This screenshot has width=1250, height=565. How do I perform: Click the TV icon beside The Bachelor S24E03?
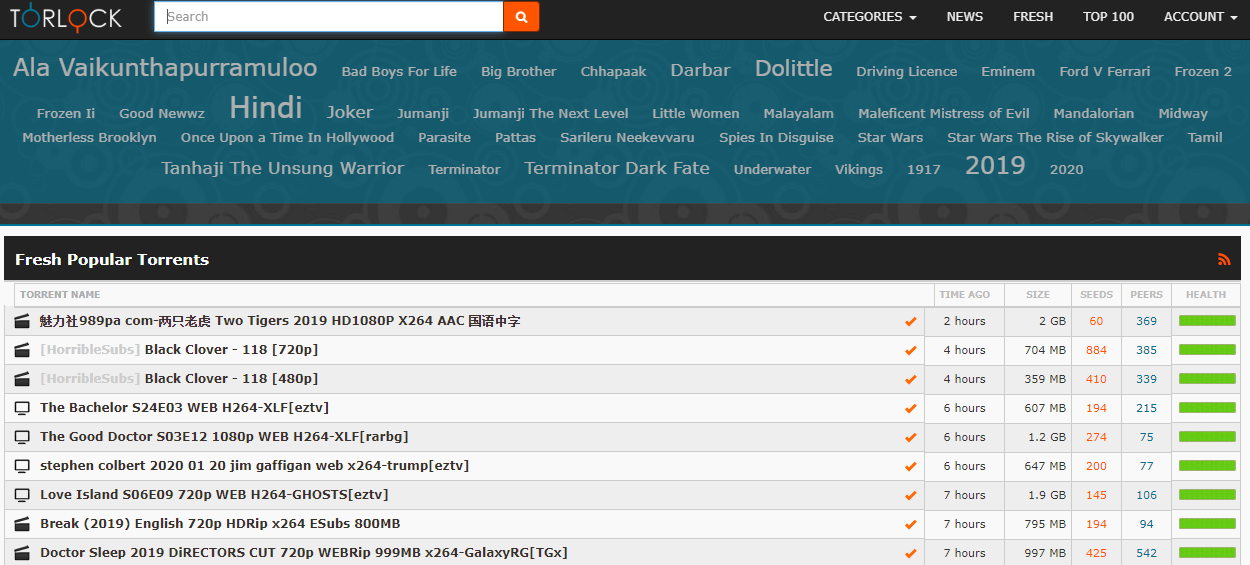(x=22, y=408)
